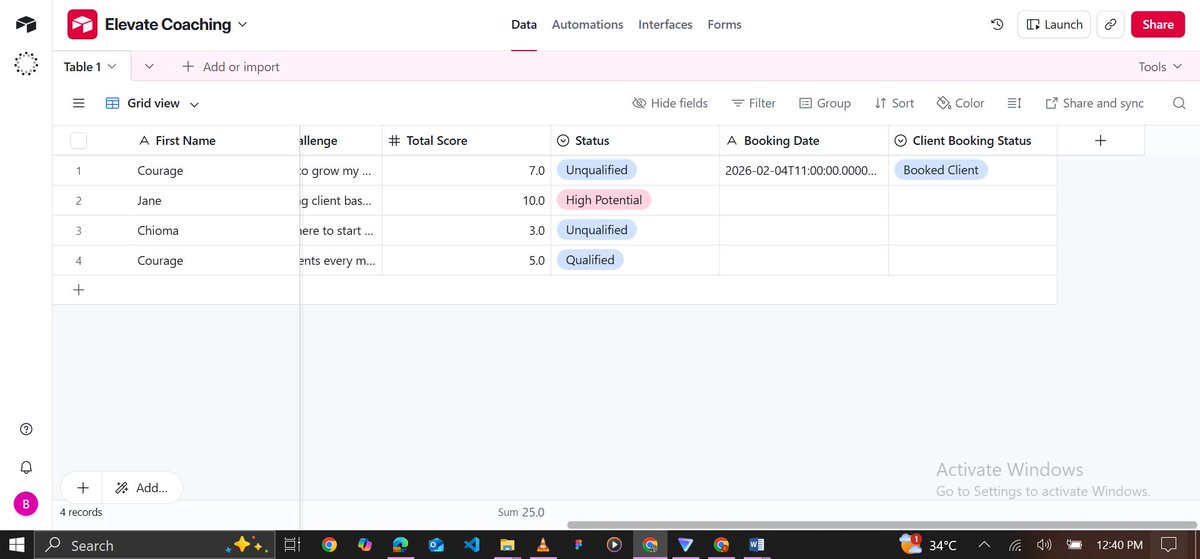Switch to the Interfaces tab
This screenshot has width=1200, height=559.
coord(666,24)
